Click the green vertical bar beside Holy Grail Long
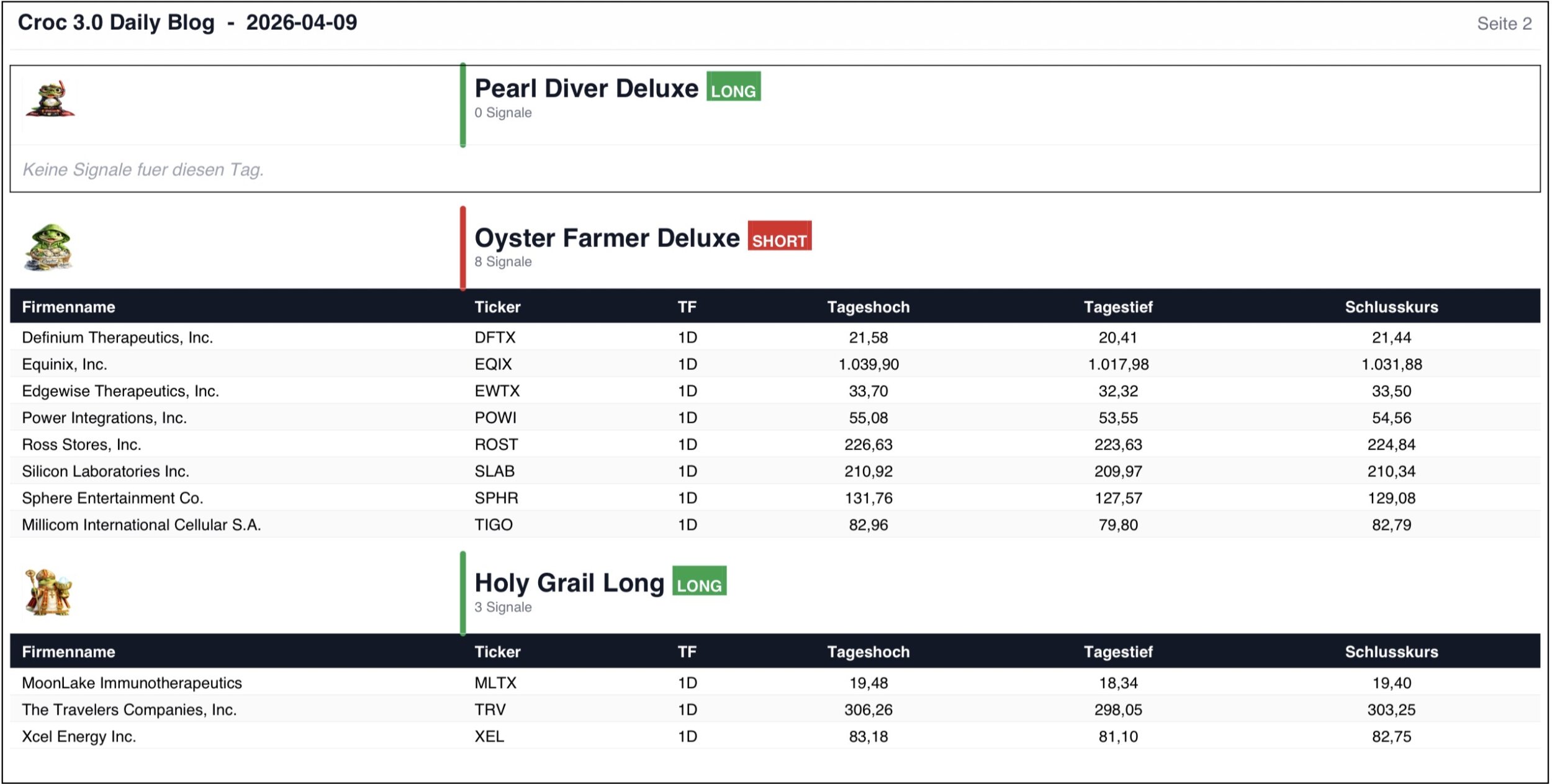Viewport: 1552px width, 784px height. (462, 593)
